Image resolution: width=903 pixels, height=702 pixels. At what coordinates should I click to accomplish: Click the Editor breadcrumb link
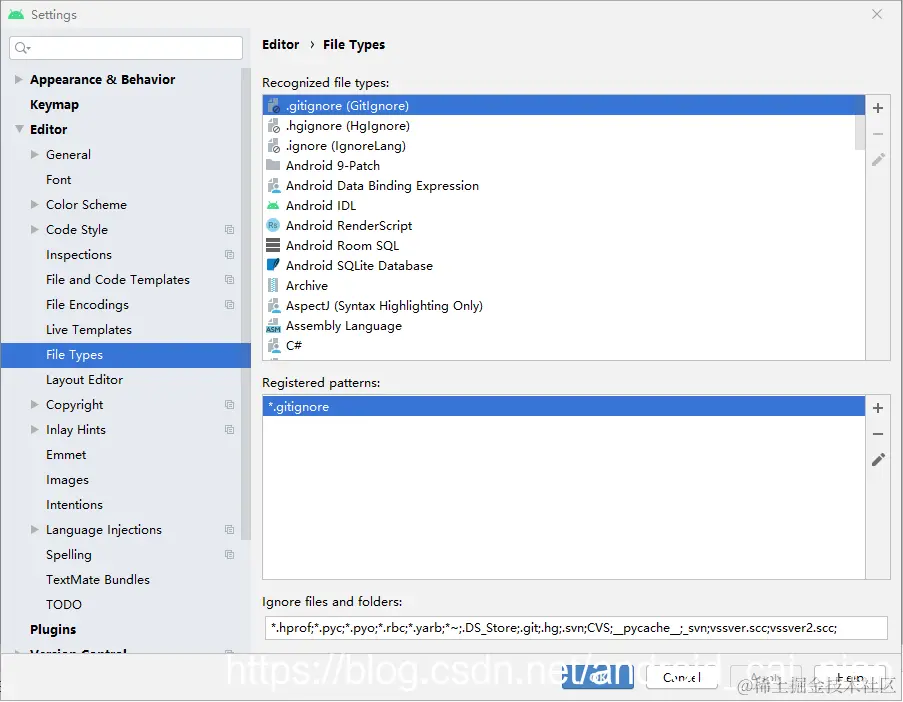pos(280,44)
